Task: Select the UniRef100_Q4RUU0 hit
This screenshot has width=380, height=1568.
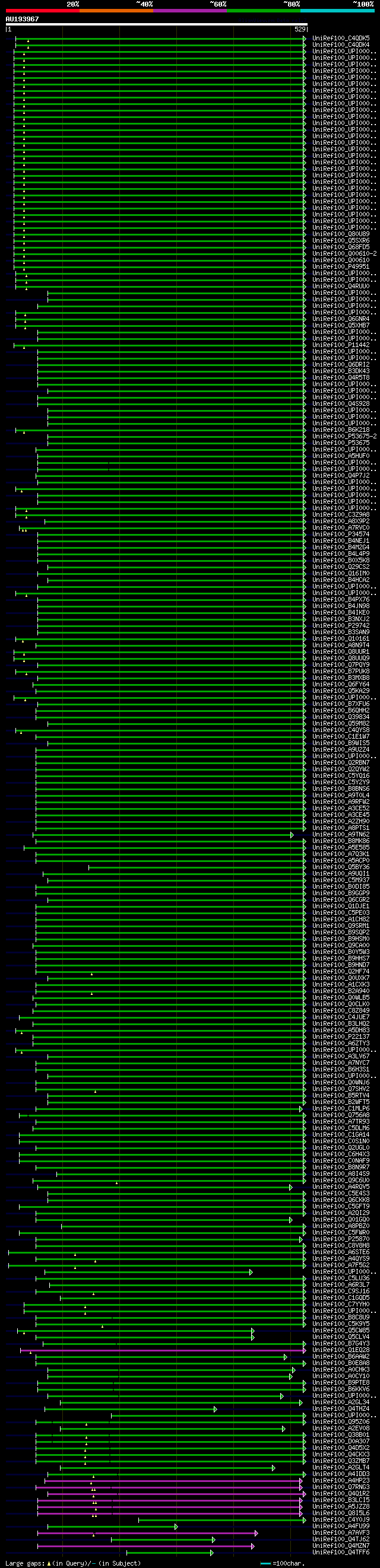Action: (341, 286)
